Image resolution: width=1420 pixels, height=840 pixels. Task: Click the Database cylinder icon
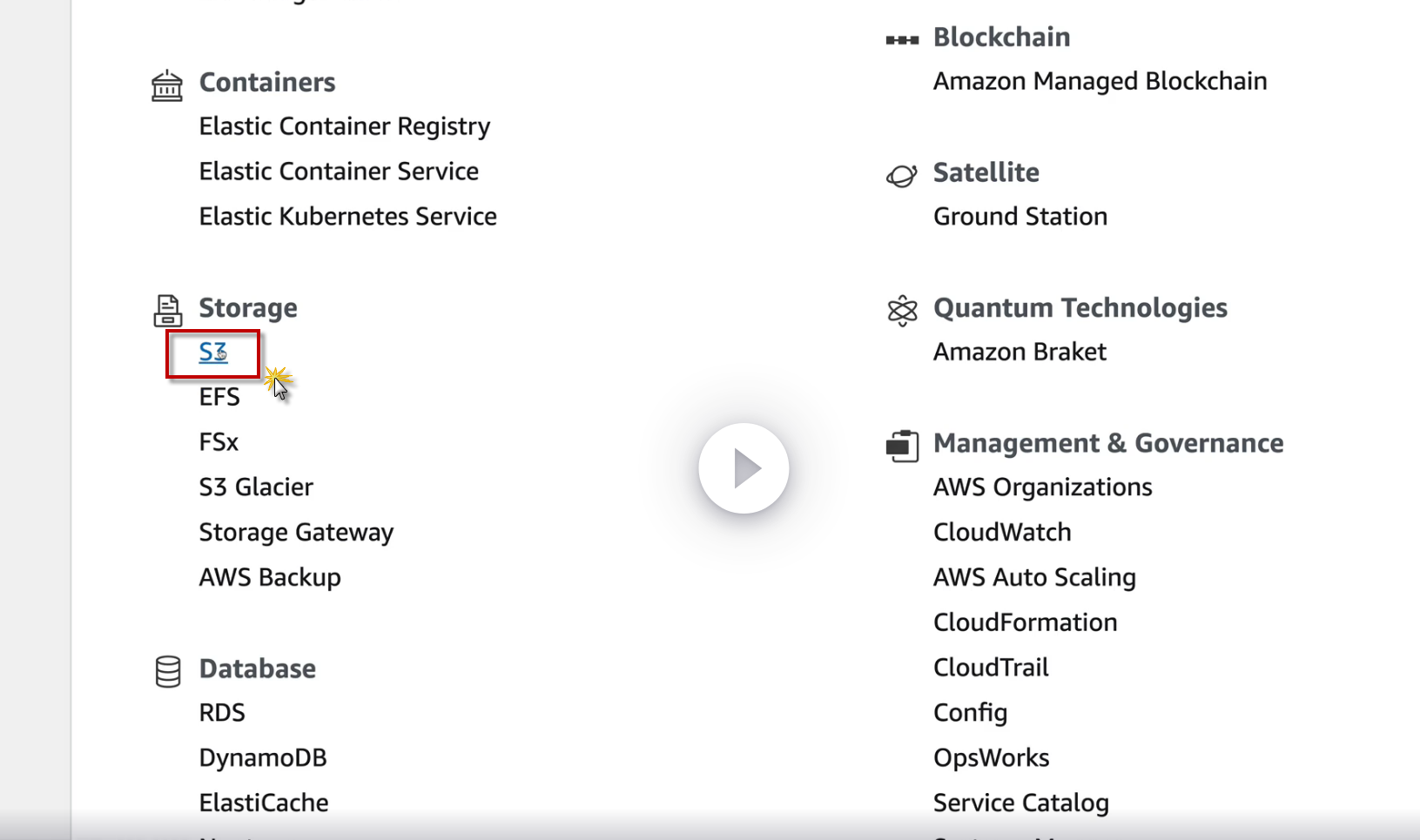pos(167,671)
